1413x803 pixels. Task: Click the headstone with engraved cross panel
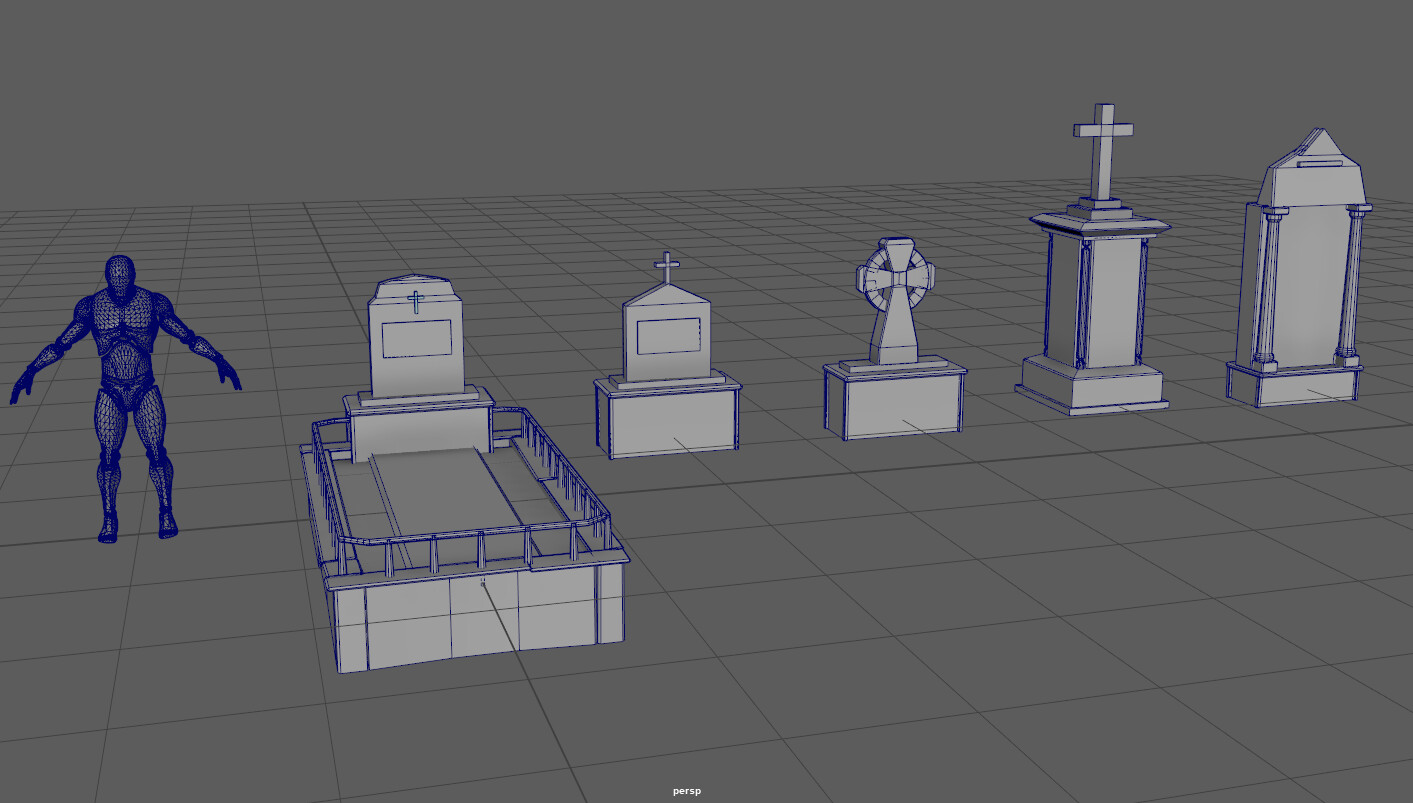[418, 340]
